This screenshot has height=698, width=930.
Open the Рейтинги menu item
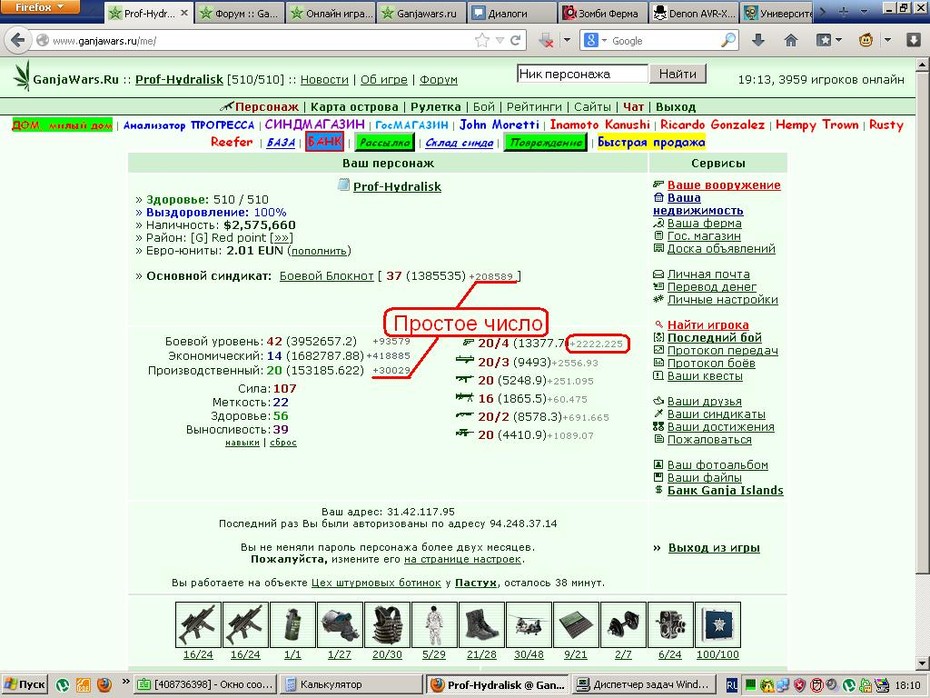coord(534,107)
